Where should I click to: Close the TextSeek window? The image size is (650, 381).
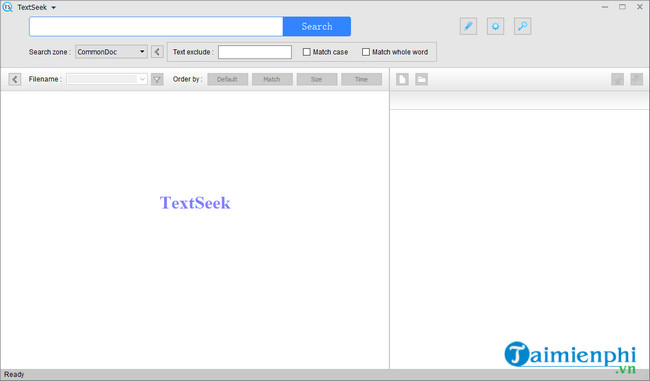pyautogui.click(x=640, y=7)
